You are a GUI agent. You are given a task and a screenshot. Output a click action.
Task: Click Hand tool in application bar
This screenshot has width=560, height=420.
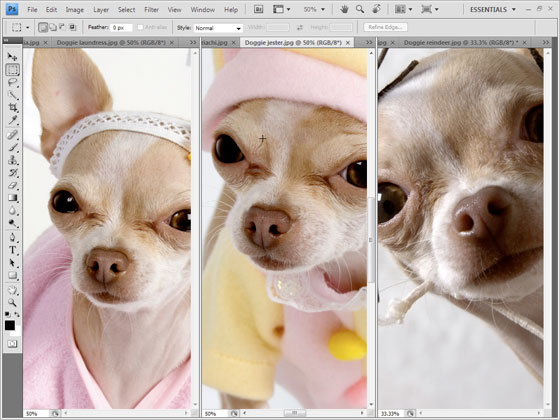tap(344, 9)
